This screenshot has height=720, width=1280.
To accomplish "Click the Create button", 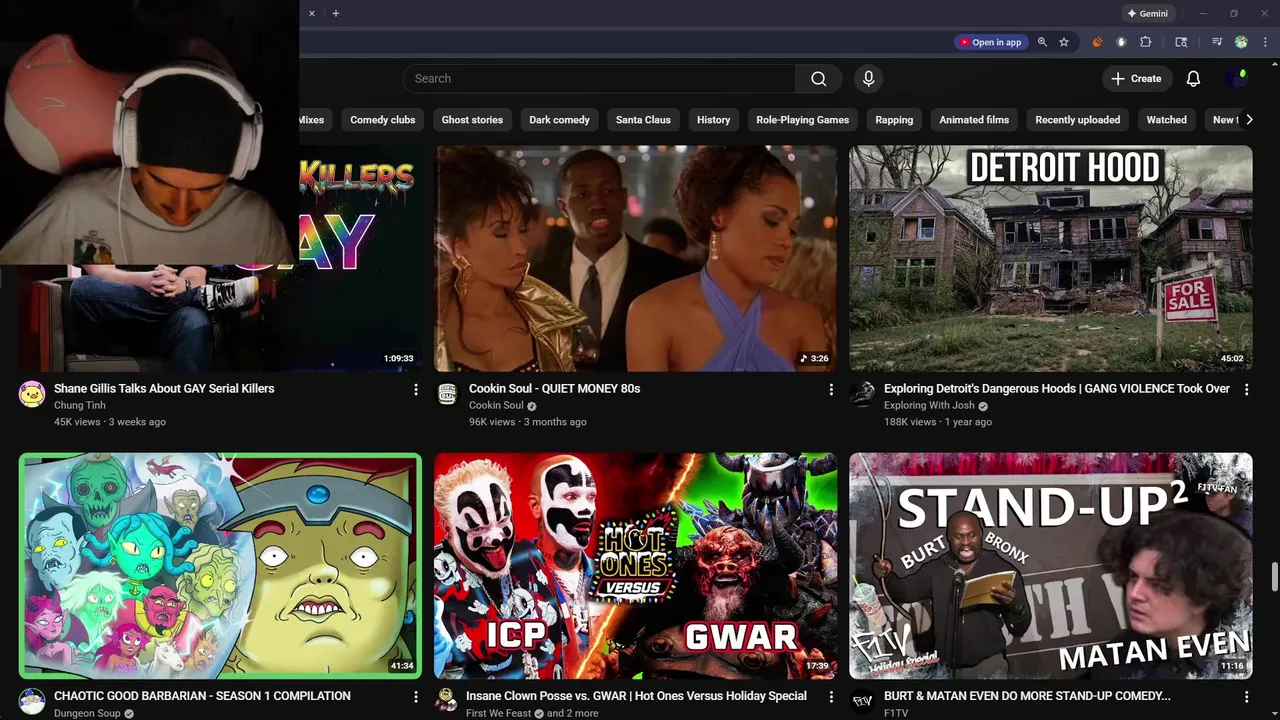I will [x=1136, y=78].
